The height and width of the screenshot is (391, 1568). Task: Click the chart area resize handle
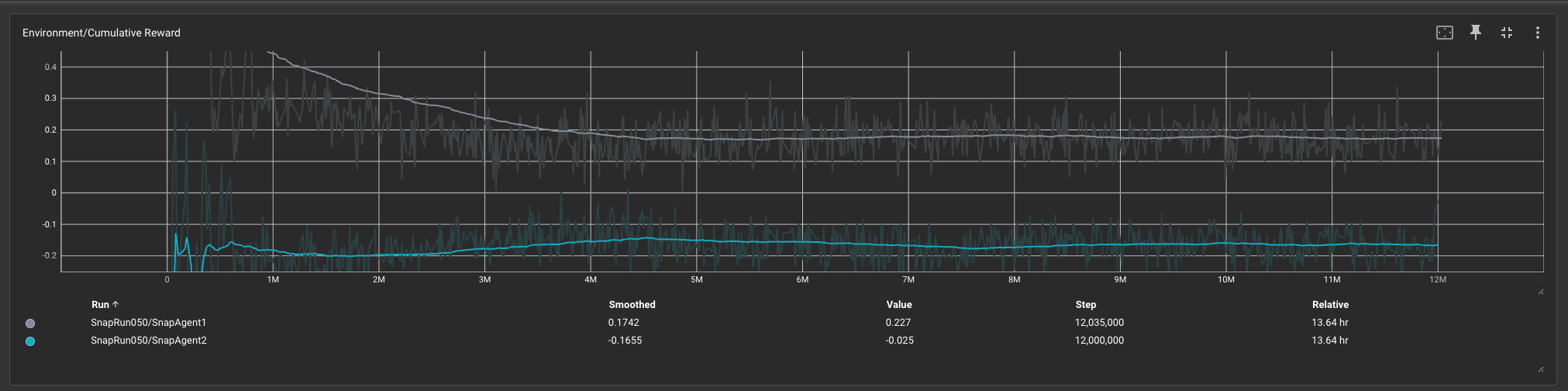tap(1540, 292)
